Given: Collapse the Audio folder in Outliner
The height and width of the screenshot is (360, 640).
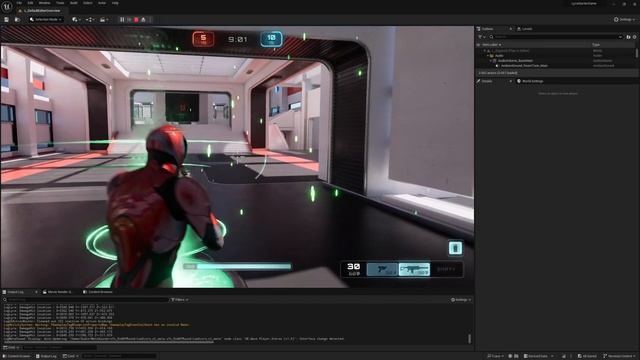Looking at the screenshot, I should 488,56.
